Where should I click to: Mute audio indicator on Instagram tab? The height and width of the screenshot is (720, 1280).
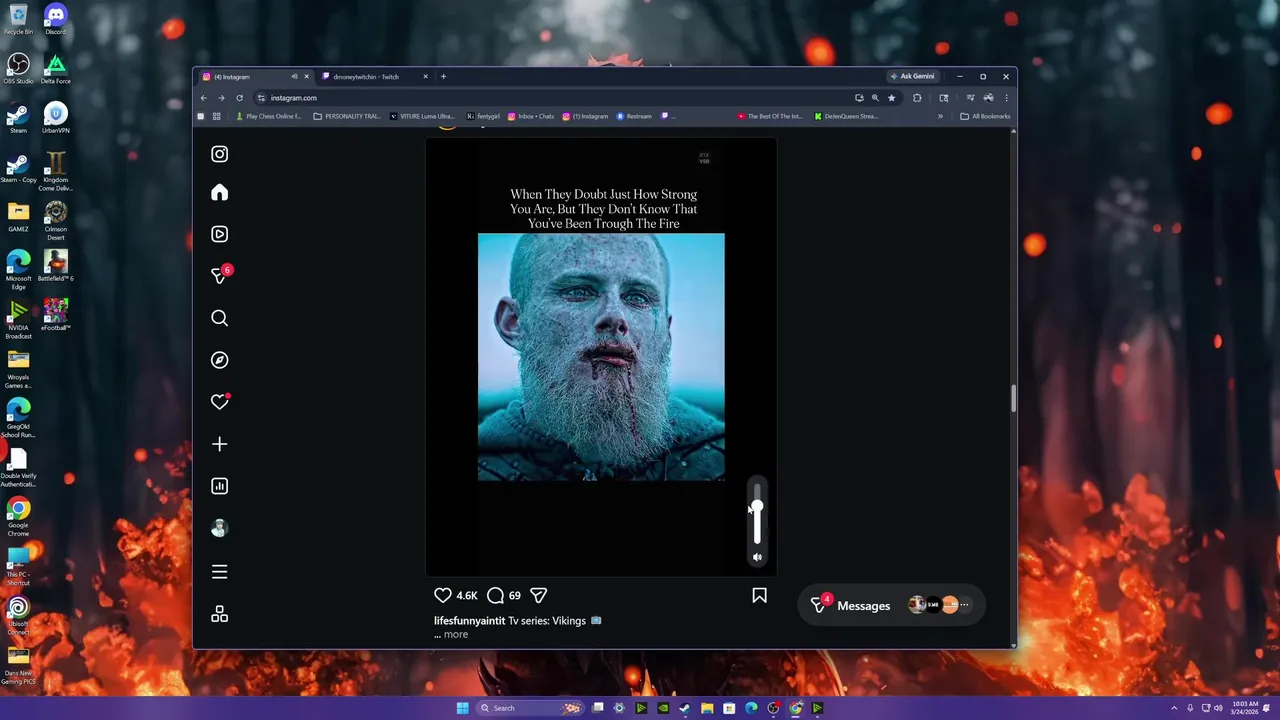coord(294,77)
